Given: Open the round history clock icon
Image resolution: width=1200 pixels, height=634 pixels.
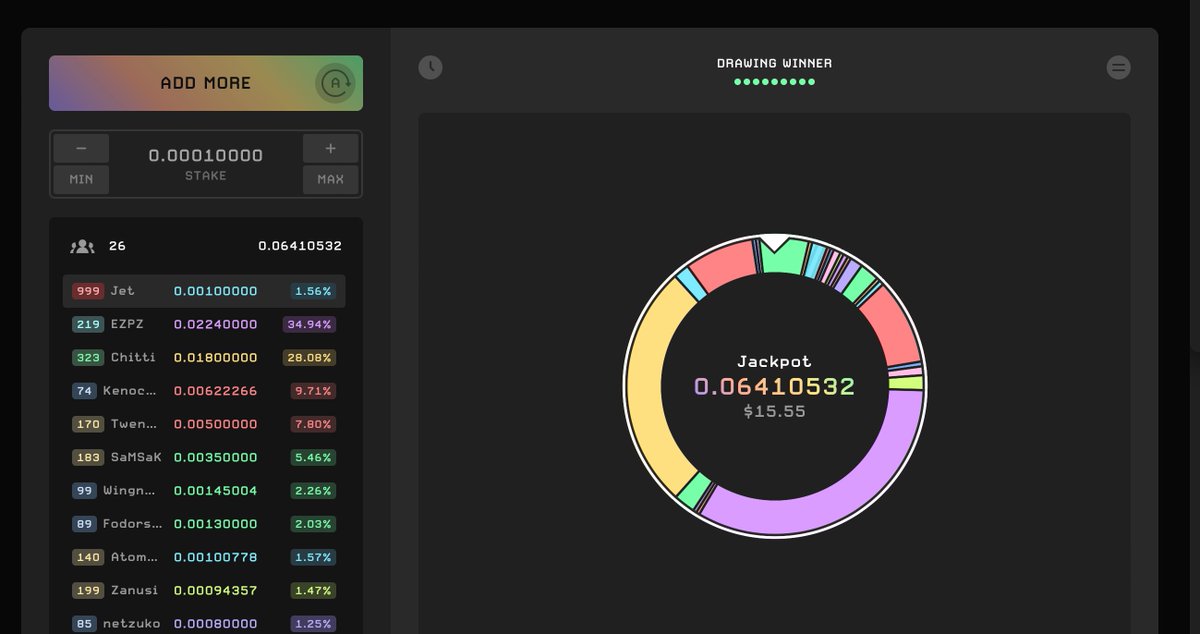Looking at the screenshot, I should (430, 67).
